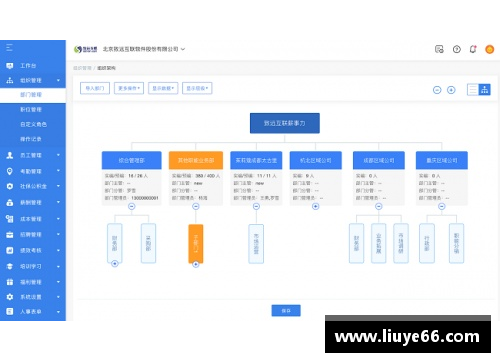The height and width of the screenshot is (362, 500).
Task: Collapse children under 成都区域公司 node
Action: 379,207
